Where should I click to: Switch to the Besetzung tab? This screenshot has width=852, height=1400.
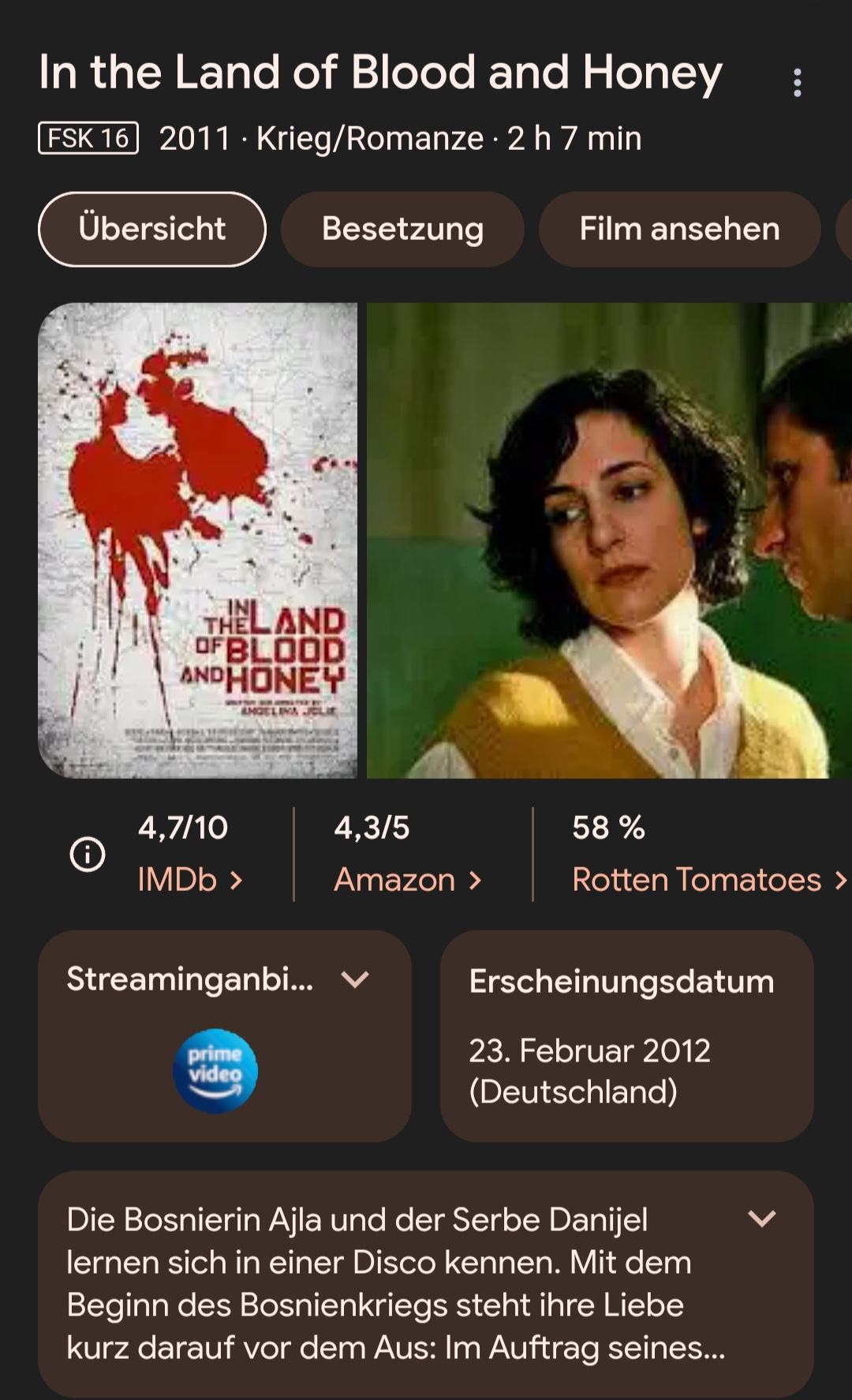[x=402, y=229]
